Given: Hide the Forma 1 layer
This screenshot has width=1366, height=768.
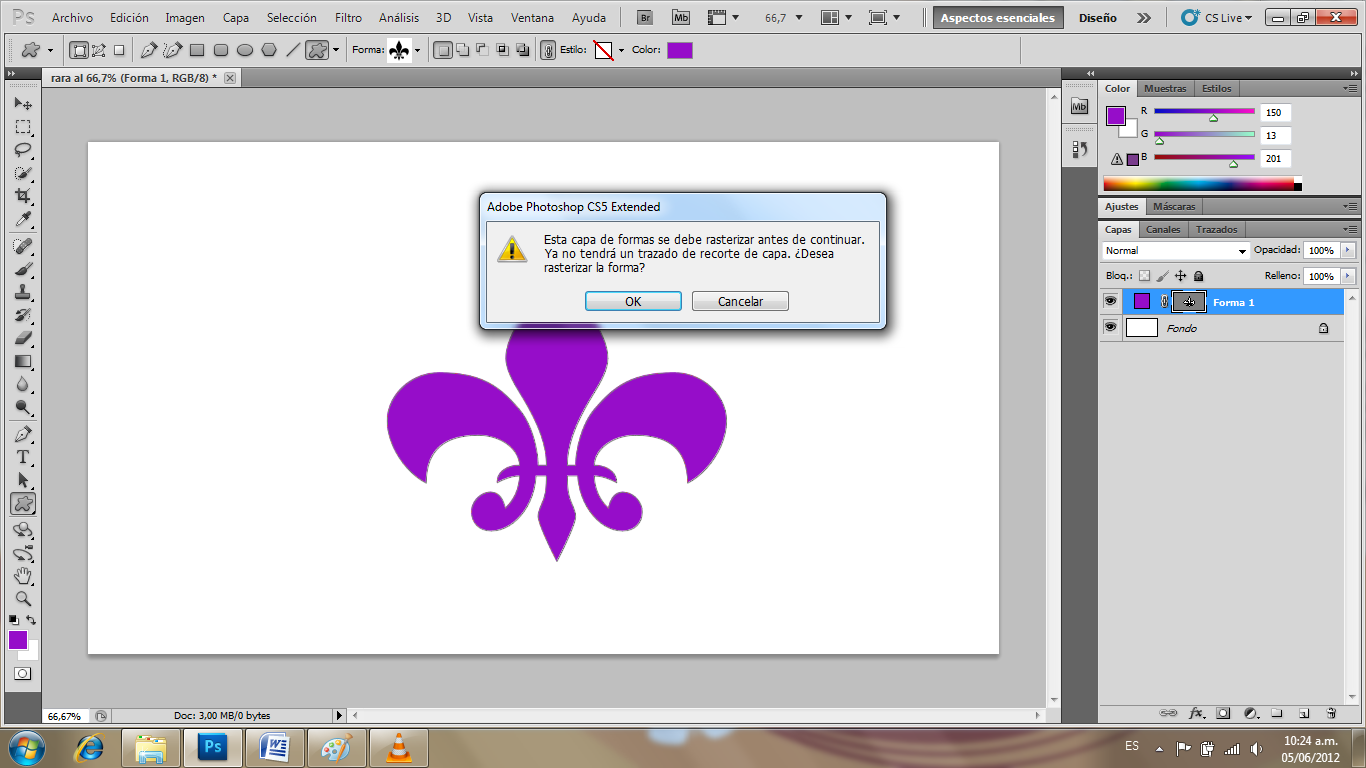Looking at the screenshot, I should click(x=1110, y=301).
